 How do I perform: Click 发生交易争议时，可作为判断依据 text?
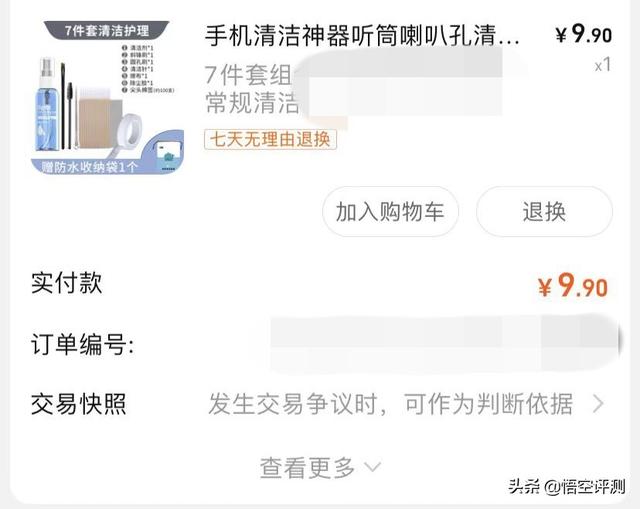click(x=391, y=404)
